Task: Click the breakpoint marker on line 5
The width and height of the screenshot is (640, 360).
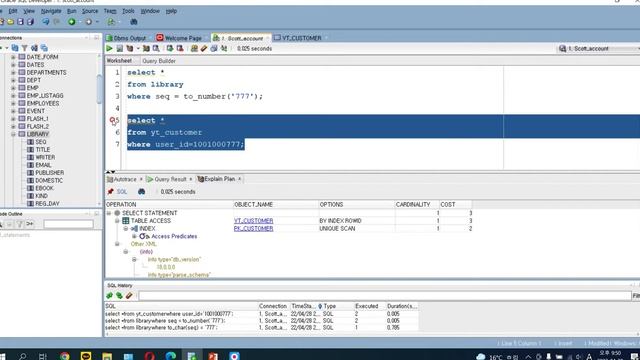Action: click(113, 120)
